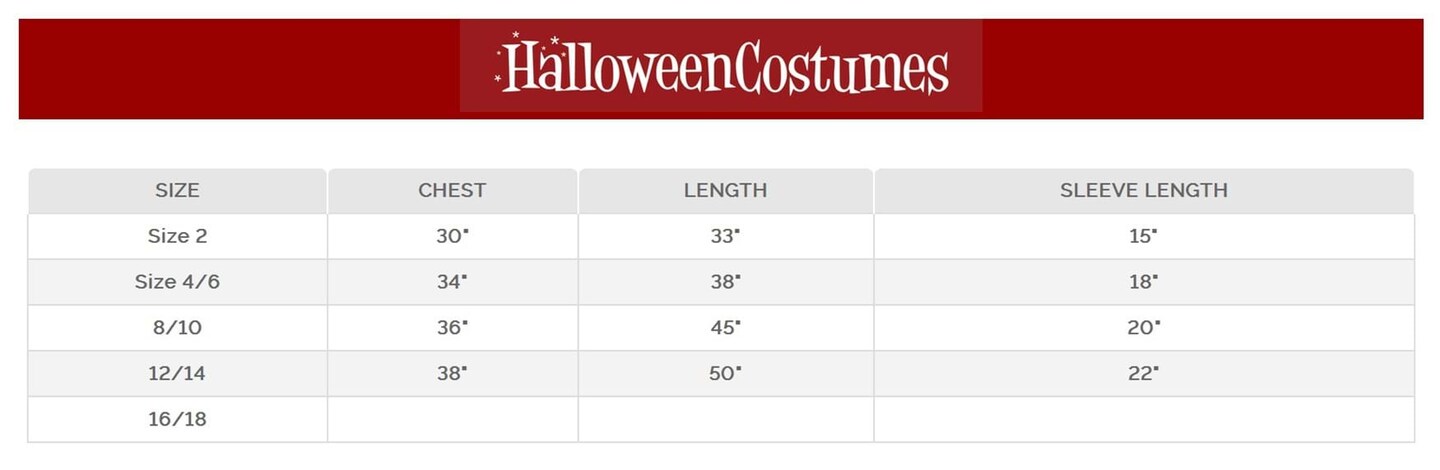
Task: Click the 30" chest value
Action: pos(452,236)
